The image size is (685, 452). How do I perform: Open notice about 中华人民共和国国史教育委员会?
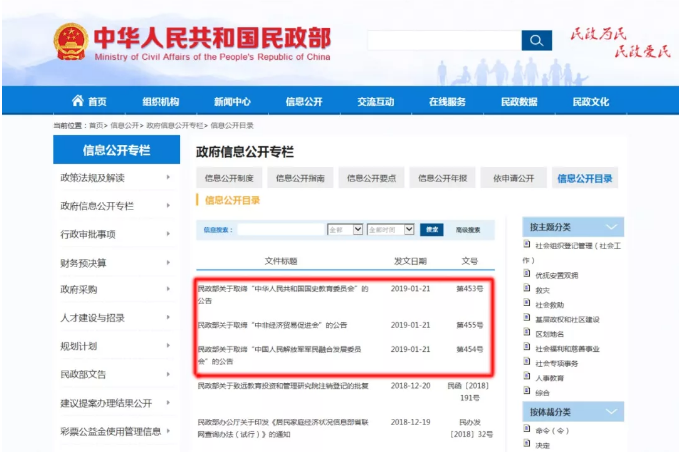[x=283, y=294]
